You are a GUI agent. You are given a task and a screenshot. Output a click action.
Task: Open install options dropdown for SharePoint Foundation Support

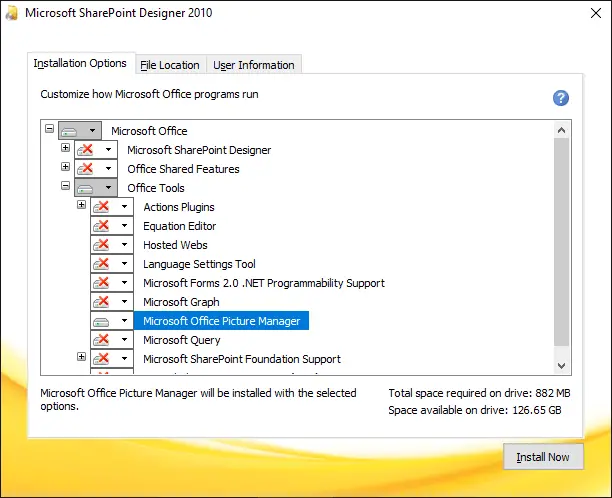[125, 359]
